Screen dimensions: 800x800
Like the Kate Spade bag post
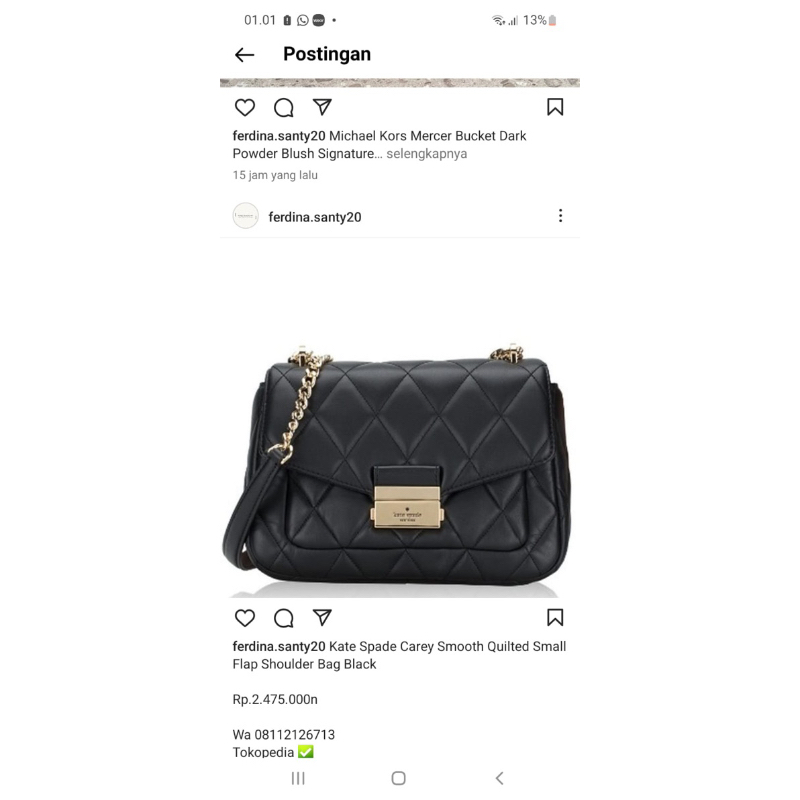[x=245, y=618]
